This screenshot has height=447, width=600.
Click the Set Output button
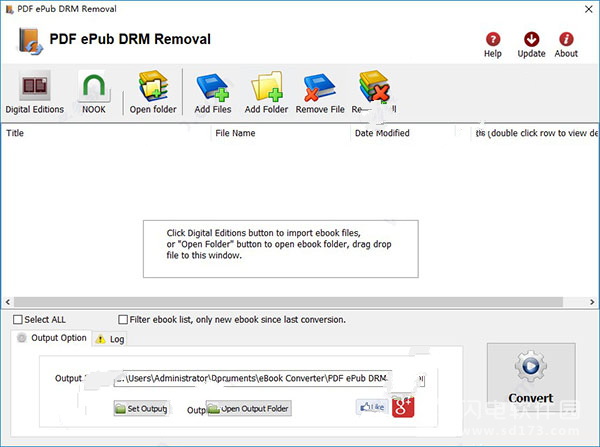(x=142, y=408)
